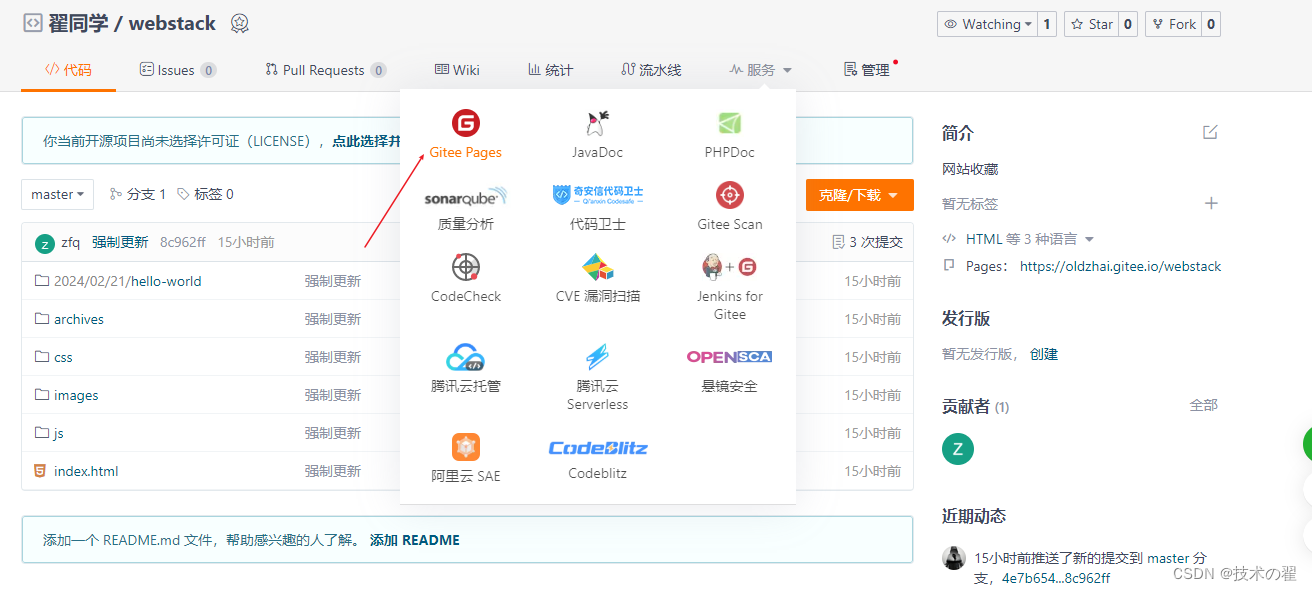1312x591 pixels.
Task: Open 腾讯云托管 service icon
Action: [x=466, y=357]
